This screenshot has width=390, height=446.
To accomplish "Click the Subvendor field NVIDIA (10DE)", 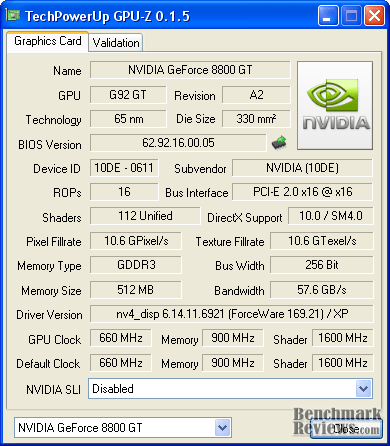I will pos(302,168).
